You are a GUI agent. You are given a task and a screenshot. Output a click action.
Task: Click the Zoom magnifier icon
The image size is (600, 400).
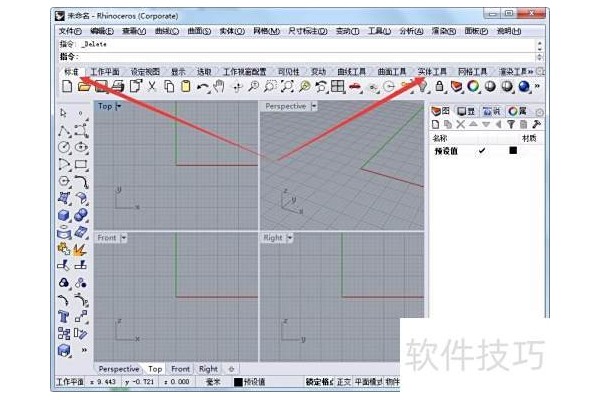tap(253, 86)
